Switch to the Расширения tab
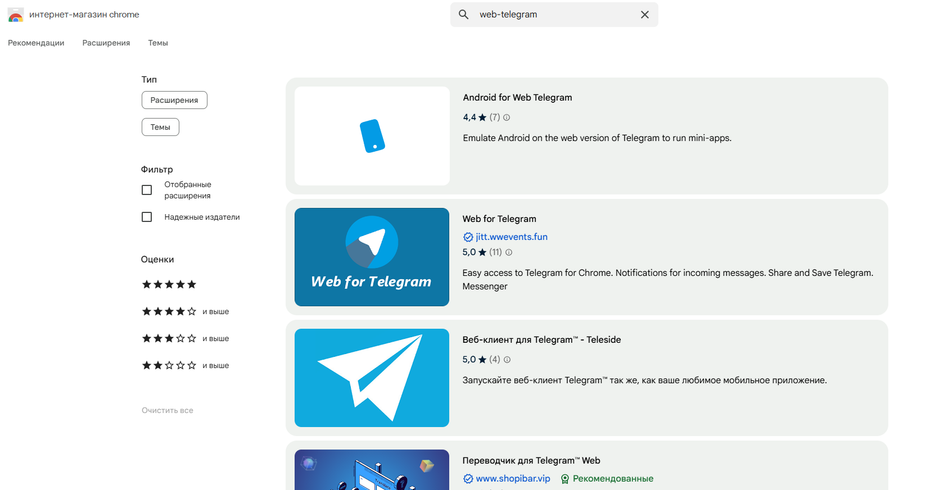This screenshot has height=490, width=944. pyautogui.click(x=106, y=43)
